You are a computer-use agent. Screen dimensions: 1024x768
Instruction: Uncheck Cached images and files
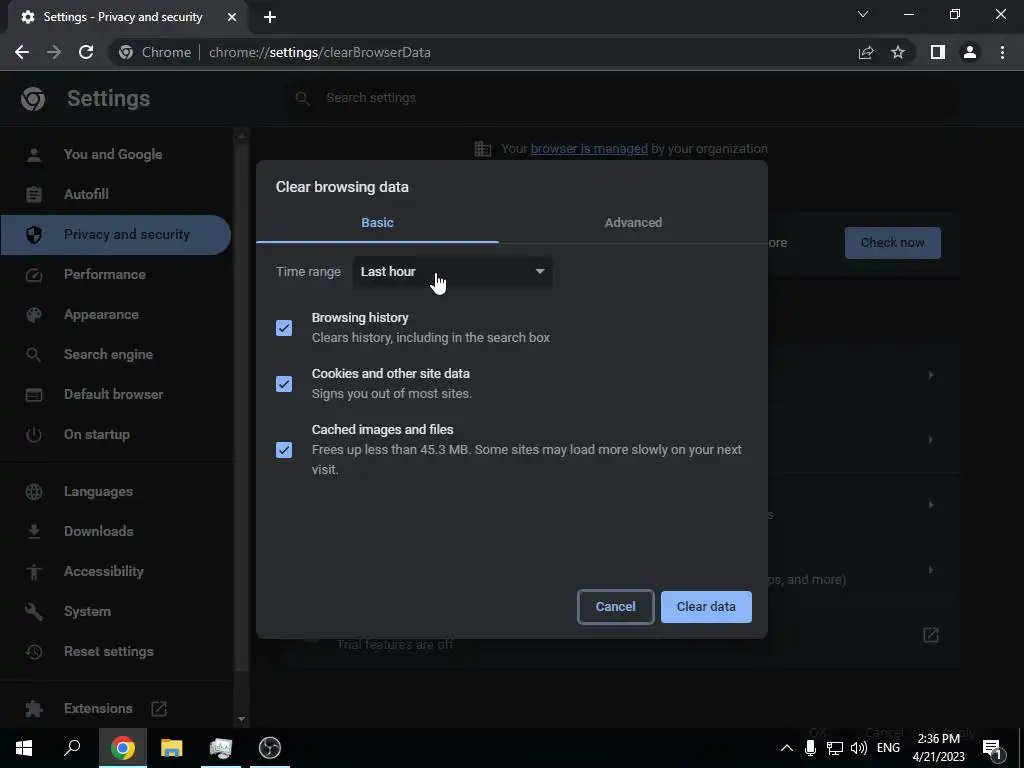pos(284,450)
